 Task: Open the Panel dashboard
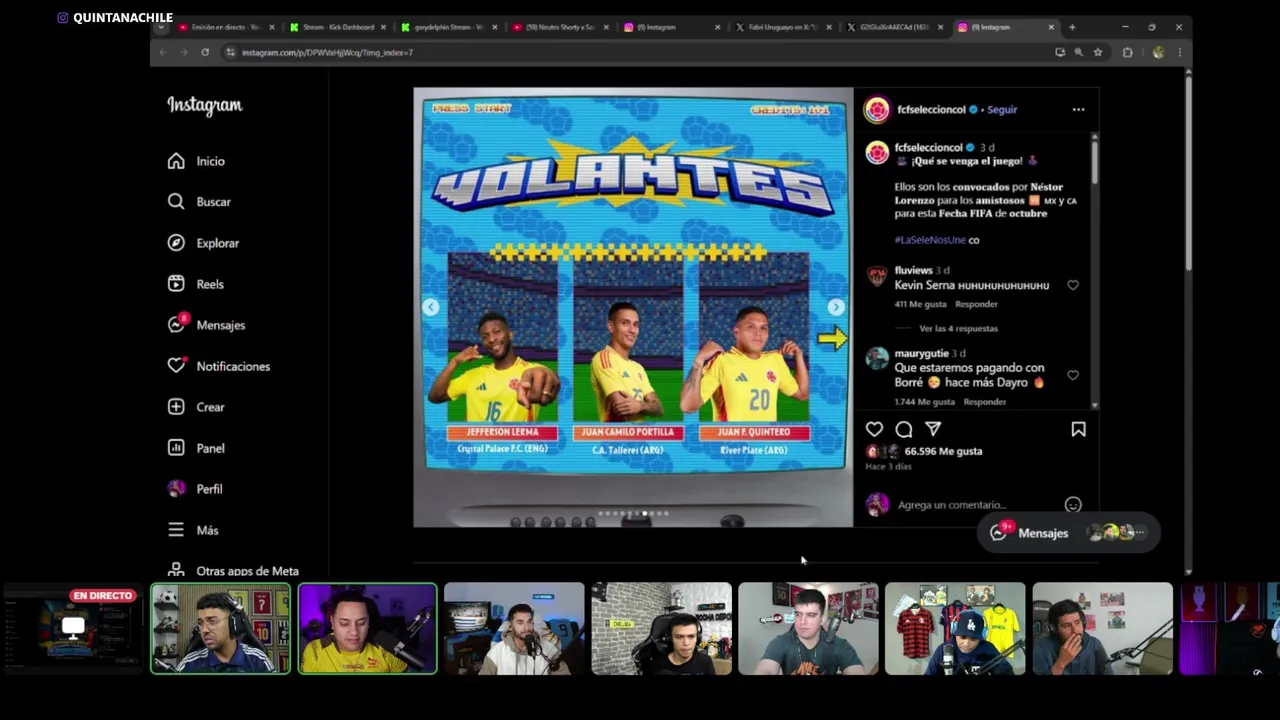[196, 448]
